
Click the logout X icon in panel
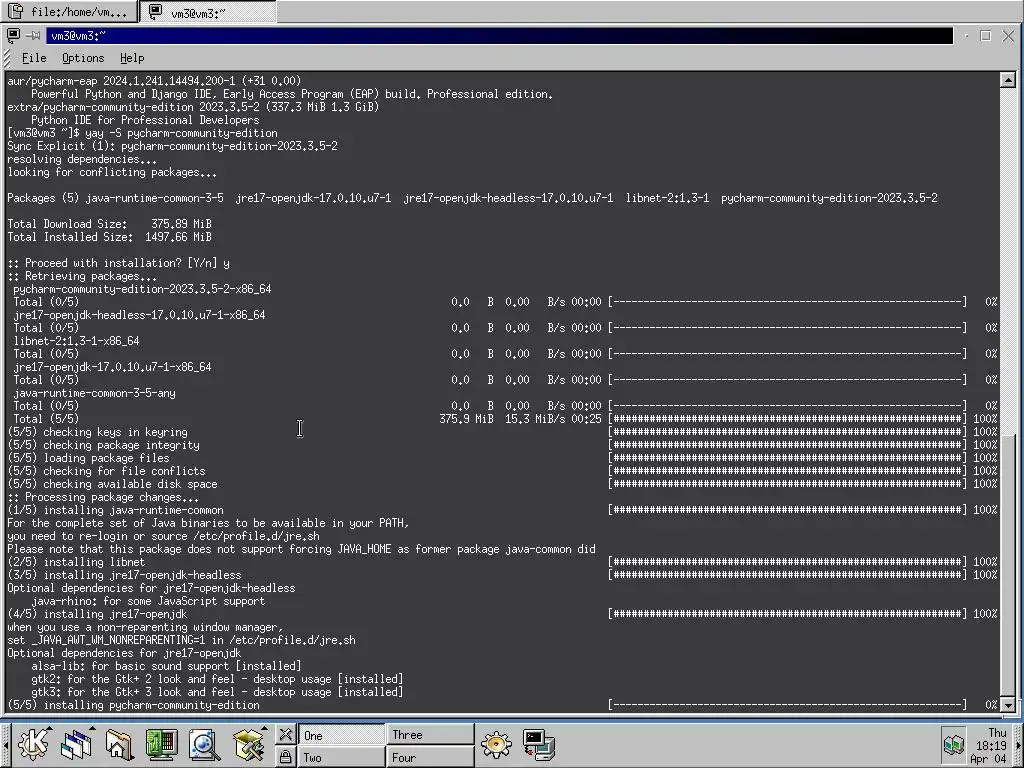click(285, 735)
